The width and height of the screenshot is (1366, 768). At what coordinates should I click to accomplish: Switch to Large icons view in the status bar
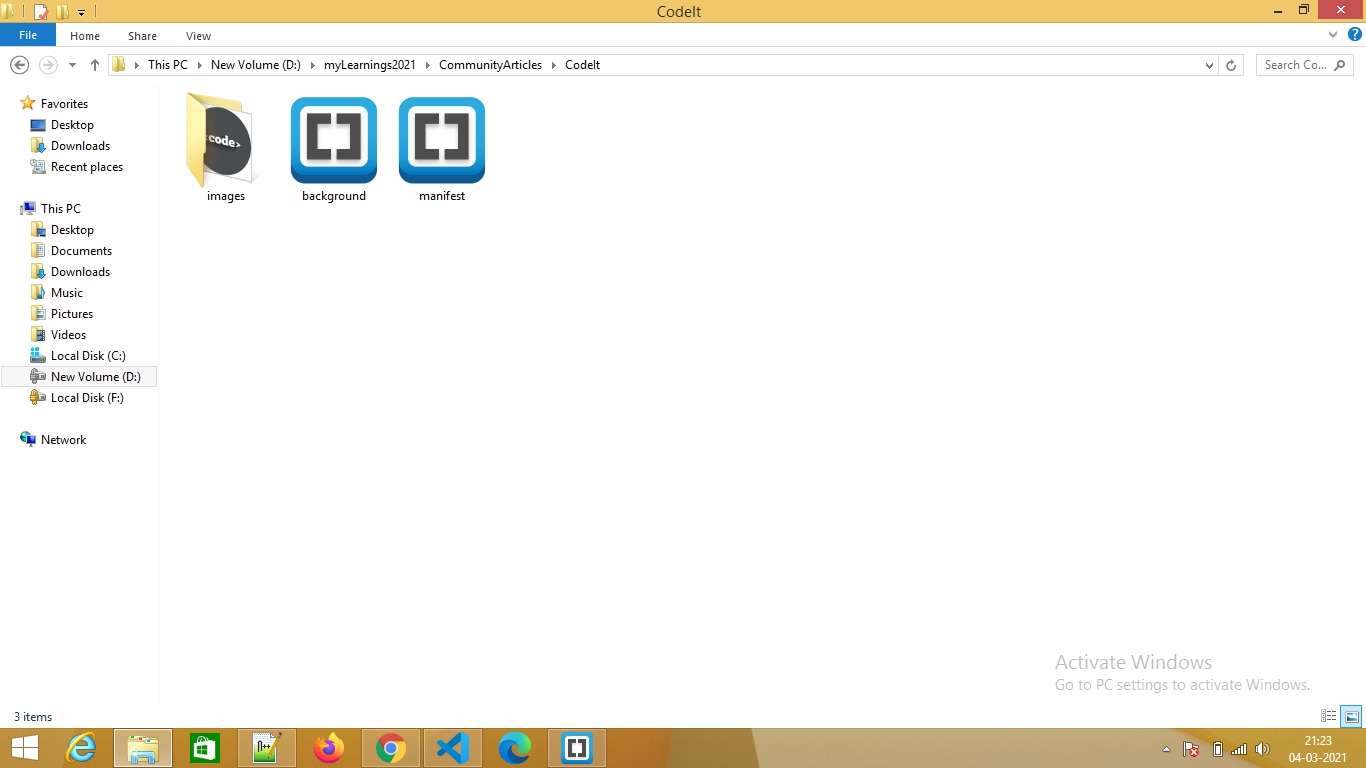coord(1351,716)
